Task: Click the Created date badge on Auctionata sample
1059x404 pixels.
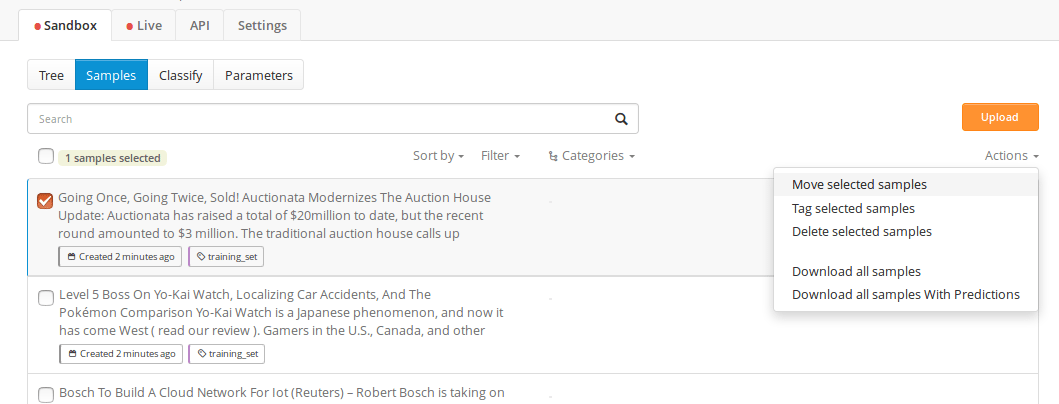Action: pos(121,257)
